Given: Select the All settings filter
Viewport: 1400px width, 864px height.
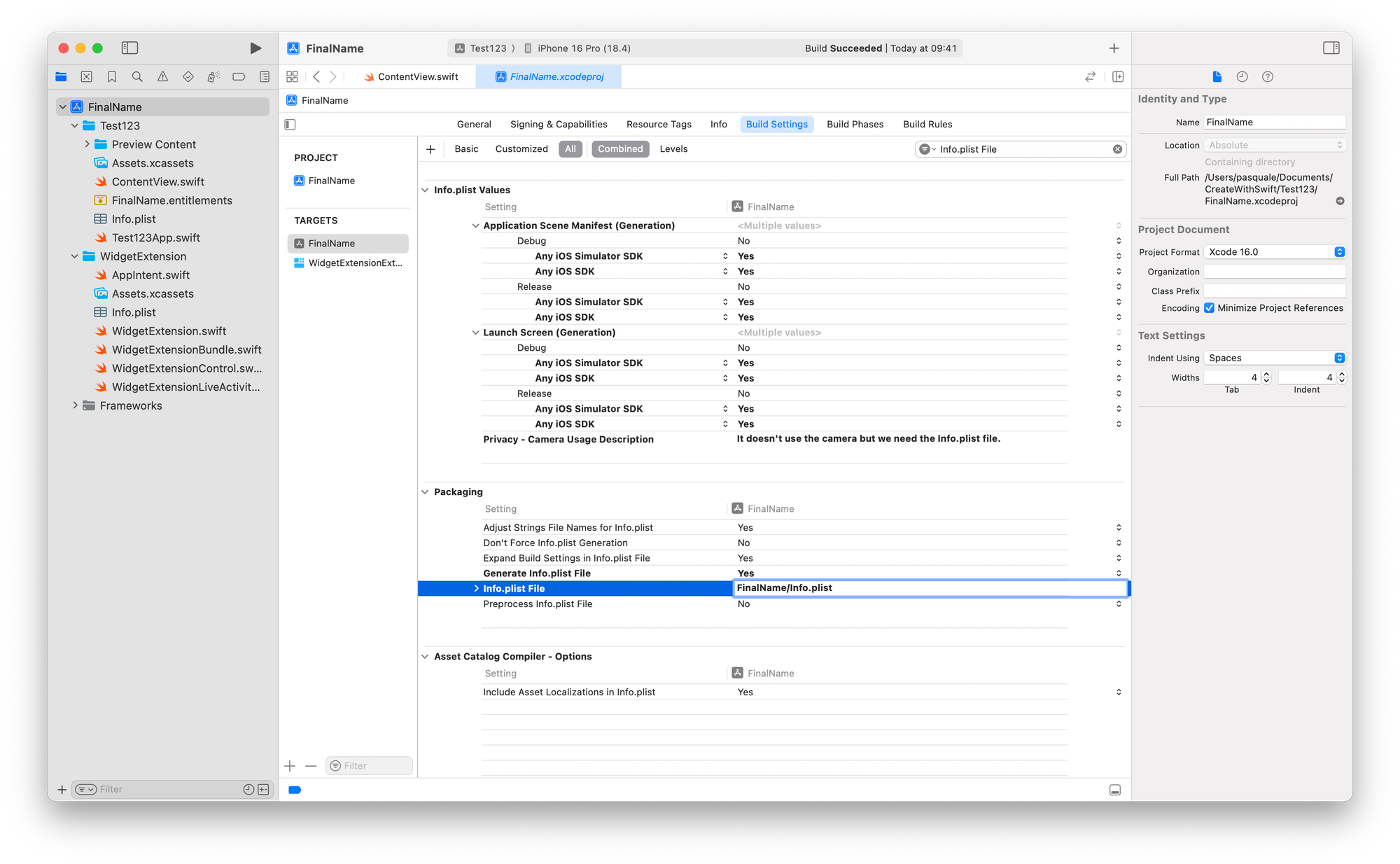Looking at the screenshot, I should pyautogui.click(x=570, y=149).
